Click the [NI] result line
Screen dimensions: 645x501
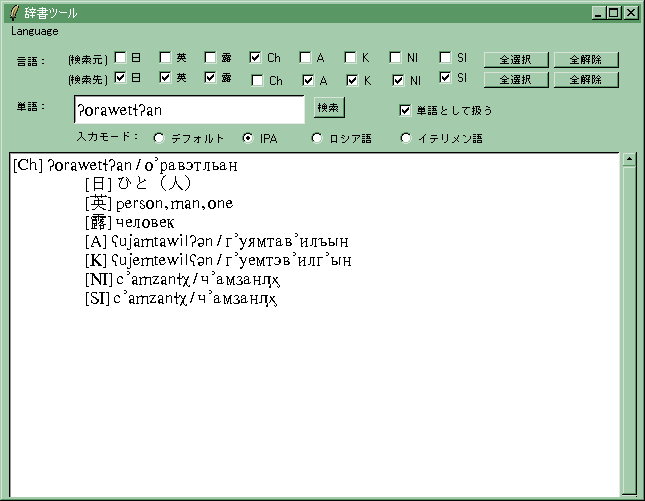[183, 280]
